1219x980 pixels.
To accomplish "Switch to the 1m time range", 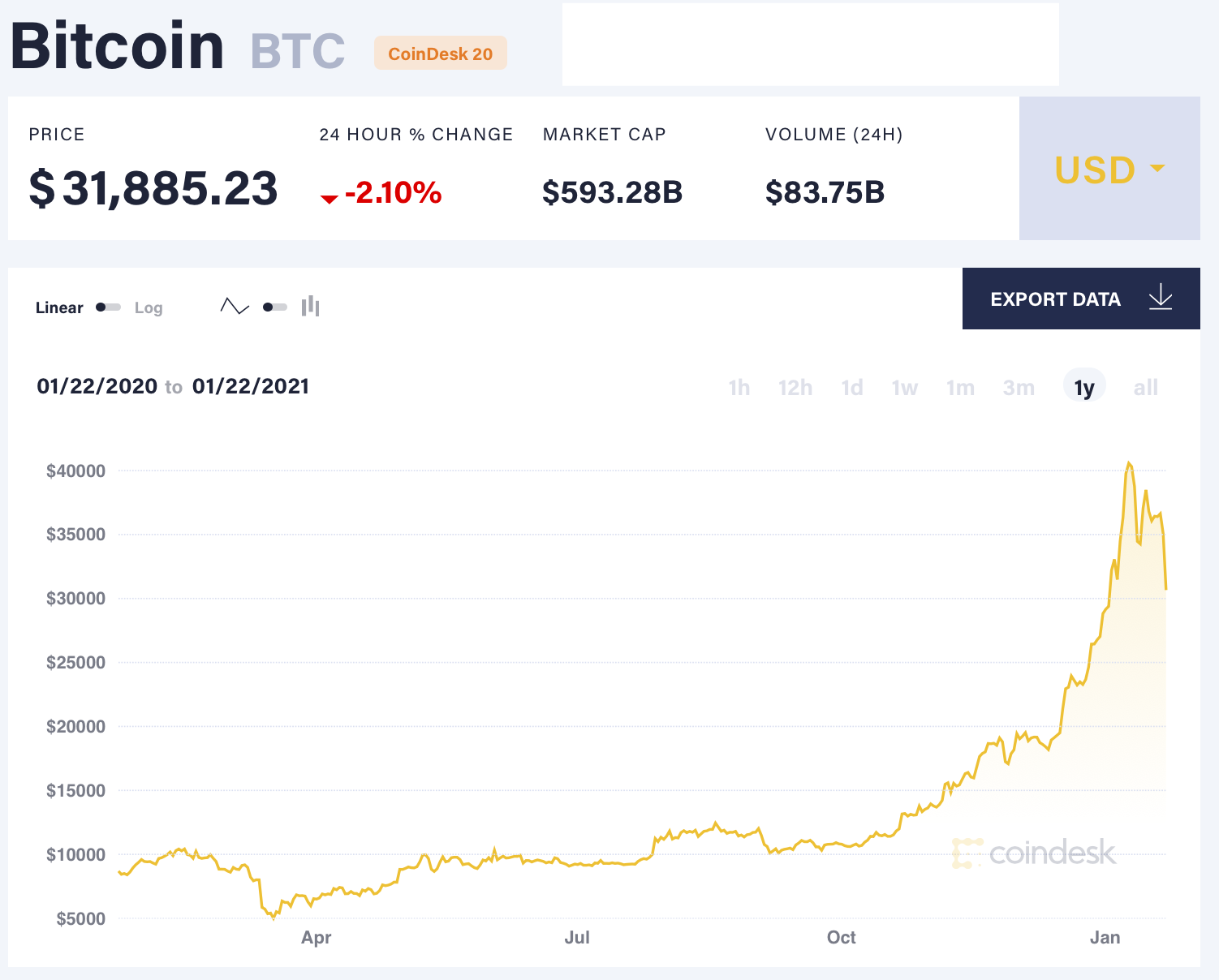I will click(x=960, y=388).
